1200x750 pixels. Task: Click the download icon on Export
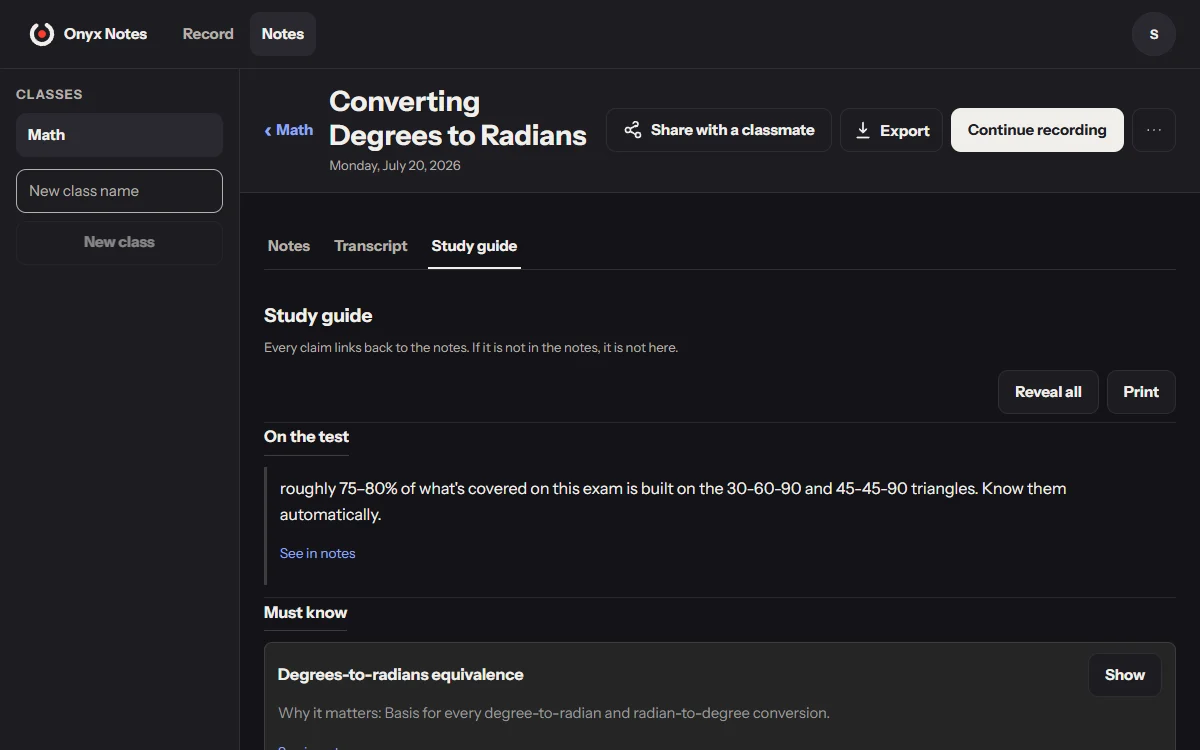point(863,130)
